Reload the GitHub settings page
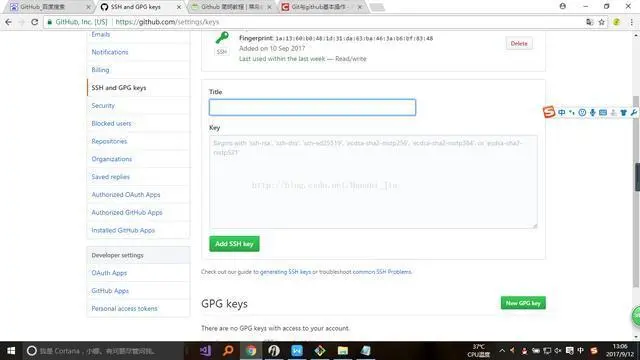Viewport: 640px width, 360px height. 35,22
